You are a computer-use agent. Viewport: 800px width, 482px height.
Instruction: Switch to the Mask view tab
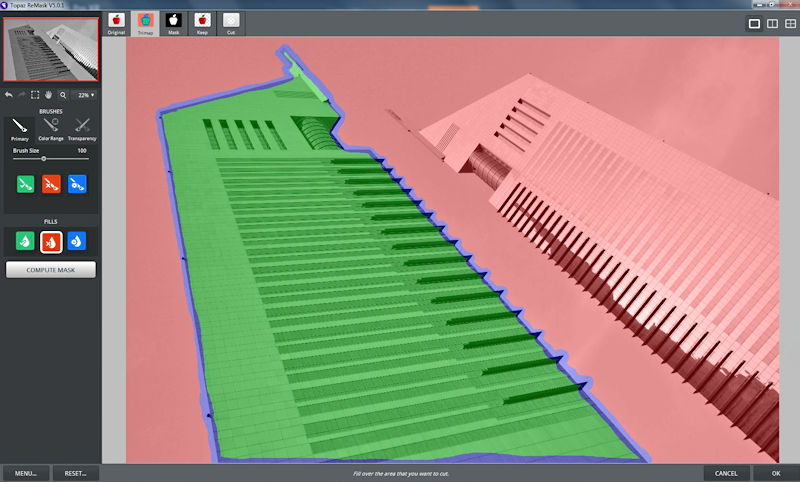(x=173, y=22)
